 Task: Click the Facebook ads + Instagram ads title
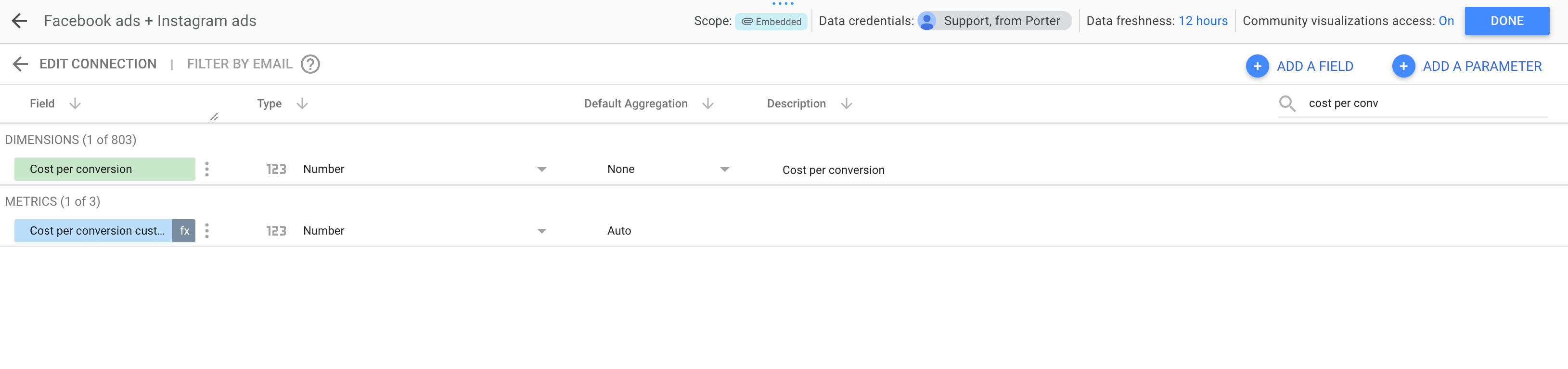click(150, 21)
